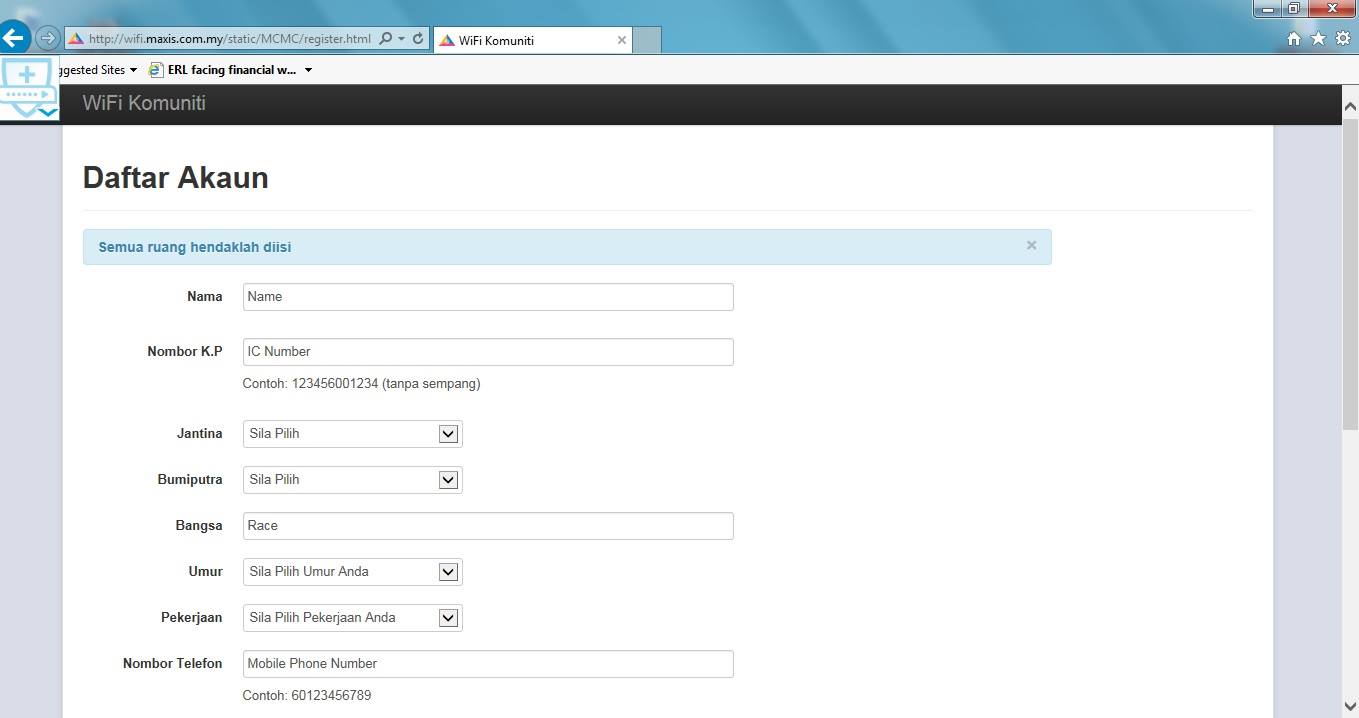This screenshot has height=718, width=1359.
Task: Click the monitor overlay icon at top-left
Action: [29, 88]
